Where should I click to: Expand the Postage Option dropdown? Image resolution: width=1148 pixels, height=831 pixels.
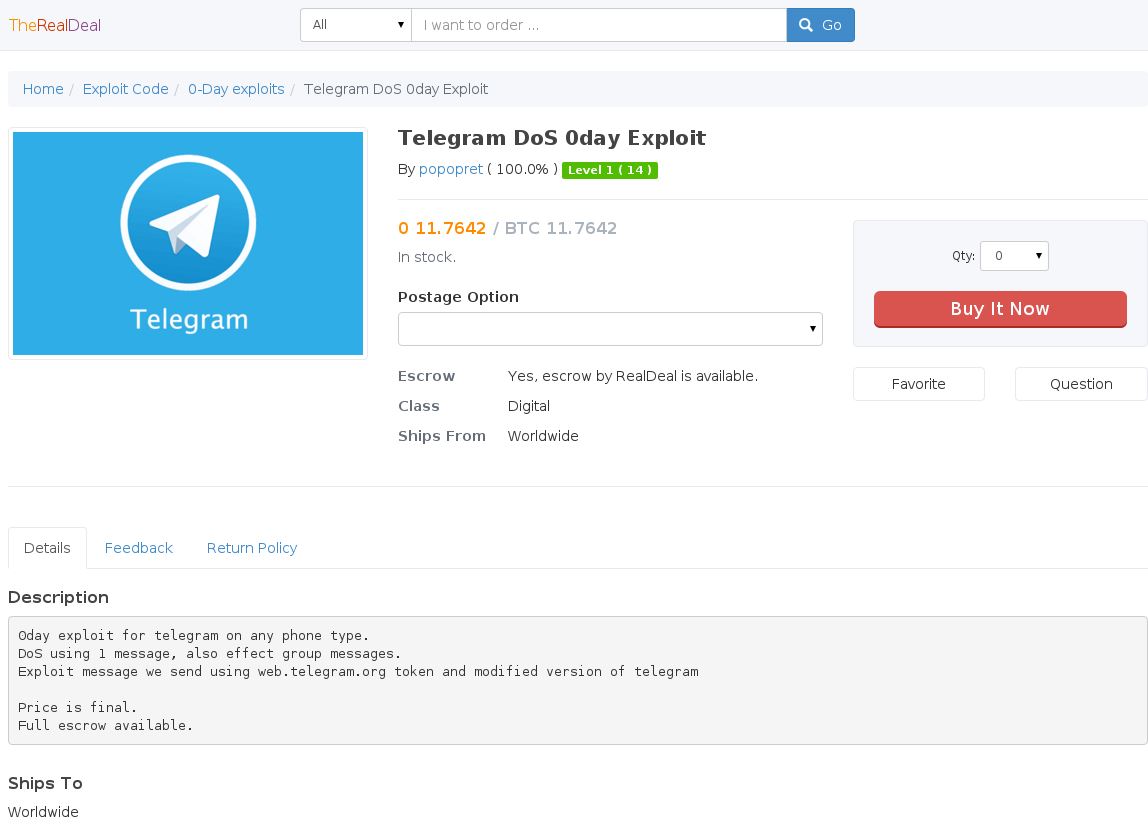point(610,329)
